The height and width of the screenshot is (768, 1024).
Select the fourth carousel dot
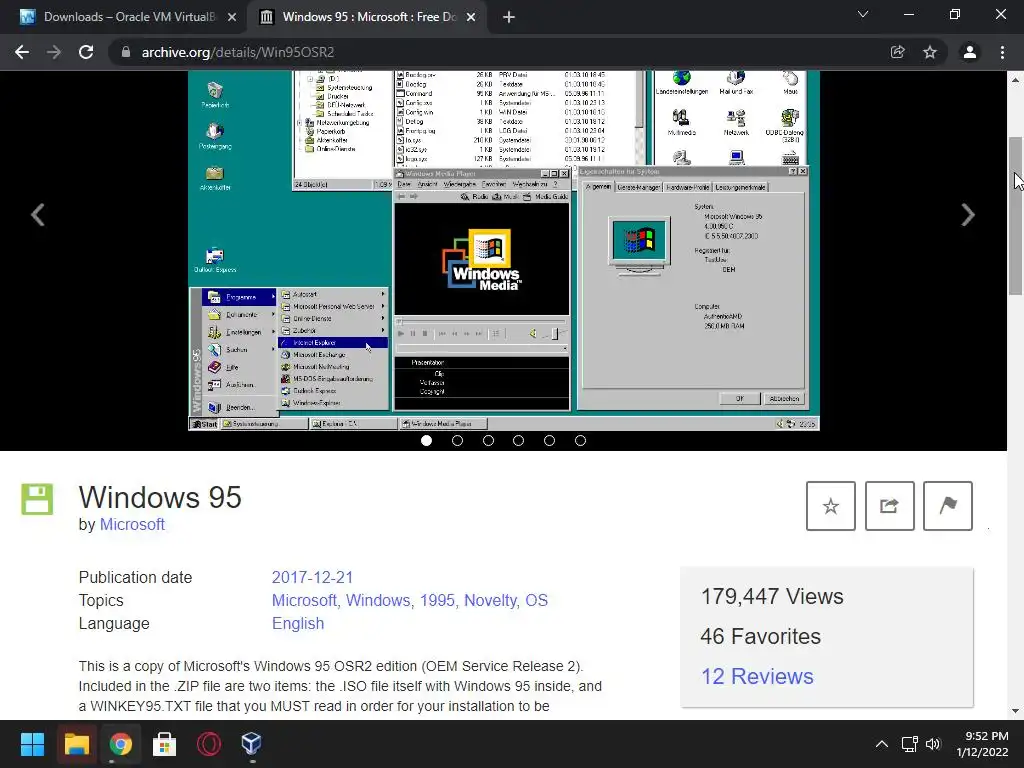tap(519, 441)
